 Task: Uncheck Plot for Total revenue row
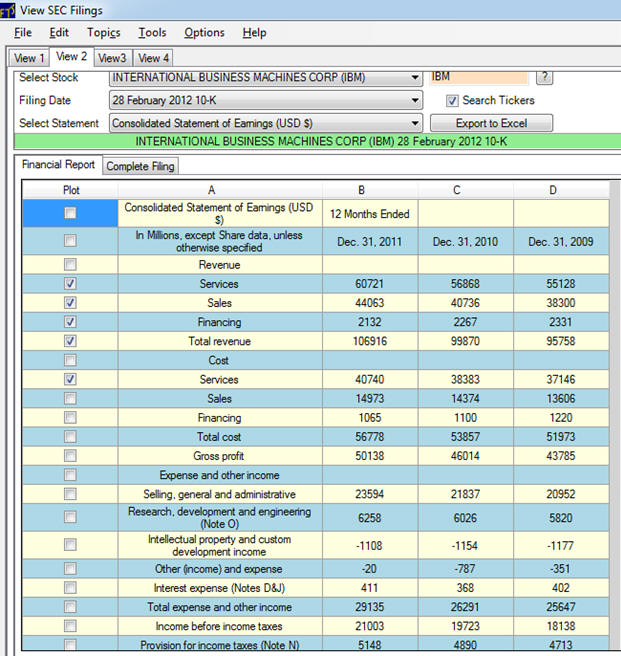[x=70, y=341]
